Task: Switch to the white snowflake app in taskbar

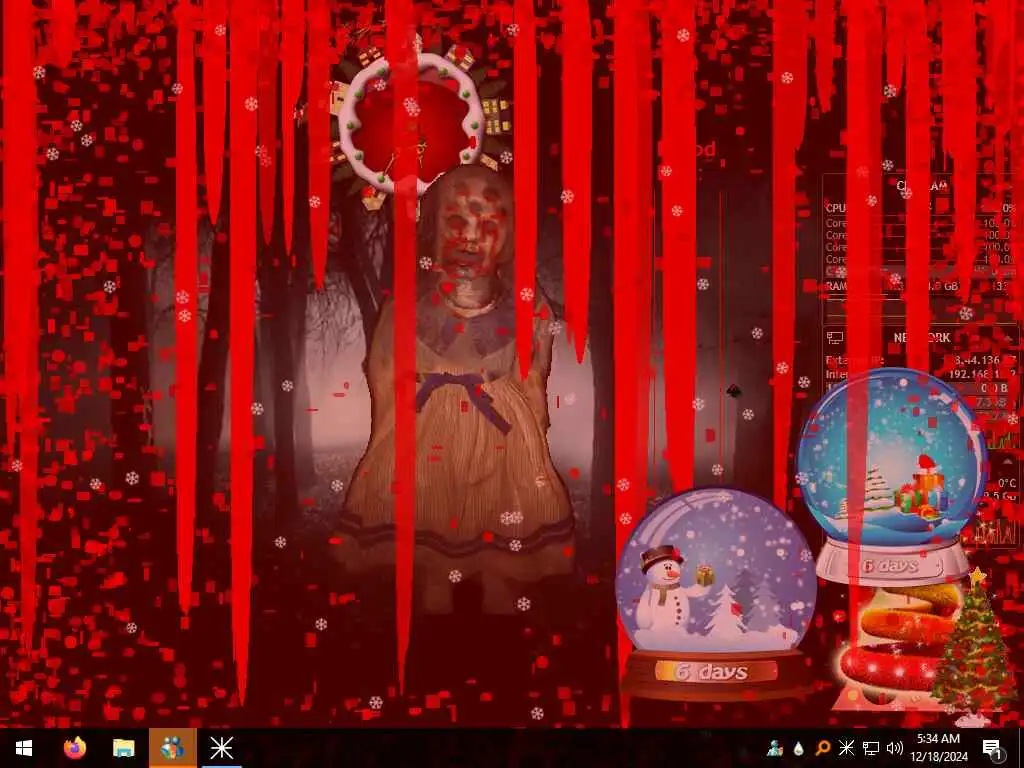Action: click(x=221, y=748)
